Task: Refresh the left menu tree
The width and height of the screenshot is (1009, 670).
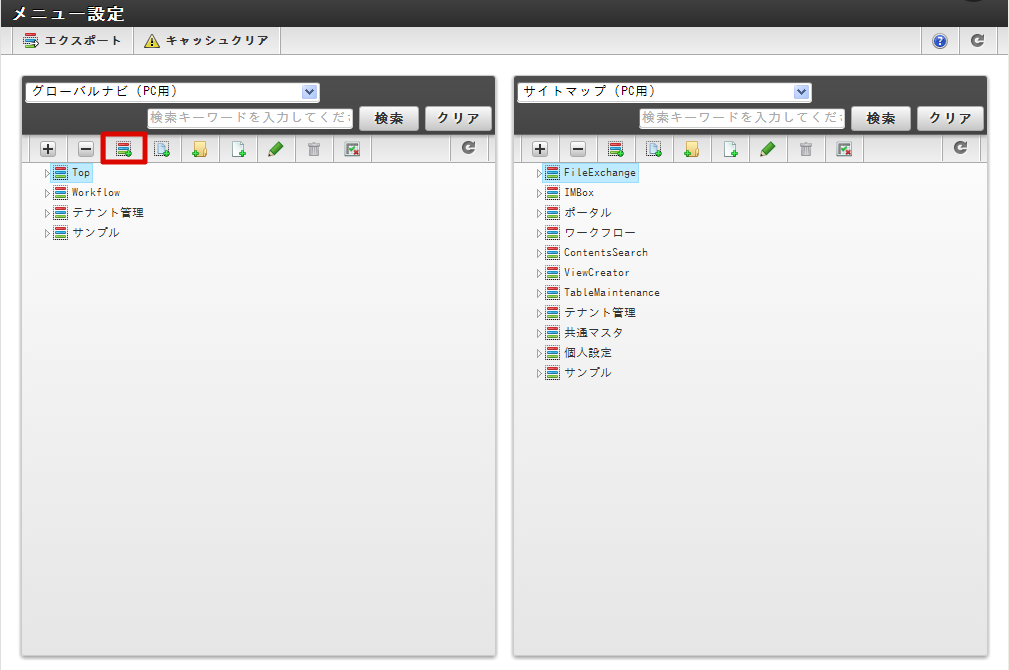Action: (466, 148)
